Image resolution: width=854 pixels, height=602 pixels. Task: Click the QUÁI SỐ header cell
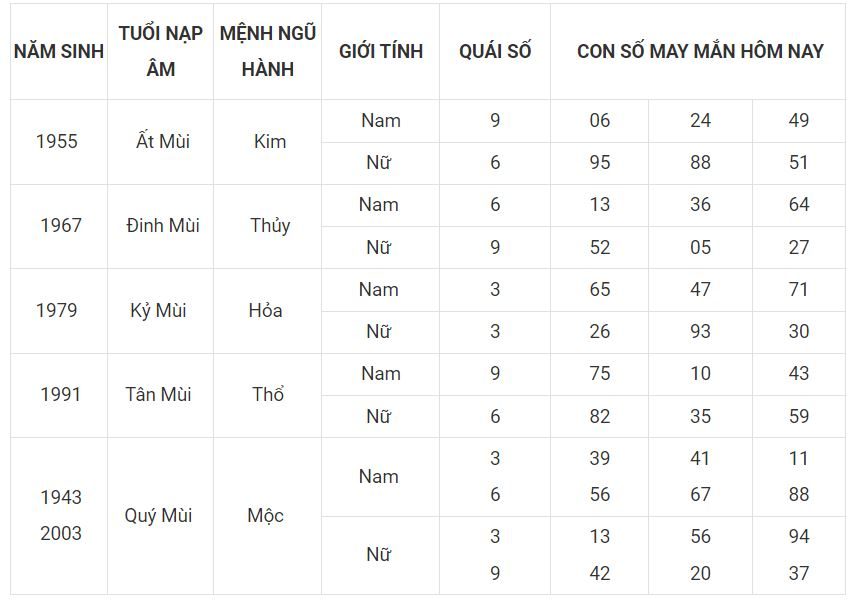click(495, 51)
